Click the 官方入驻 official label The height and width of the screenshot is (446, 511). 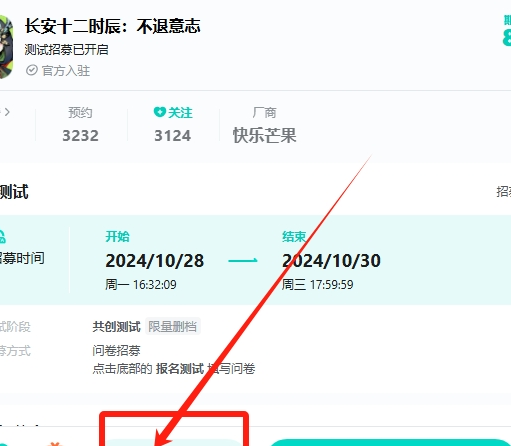(66, 71)
